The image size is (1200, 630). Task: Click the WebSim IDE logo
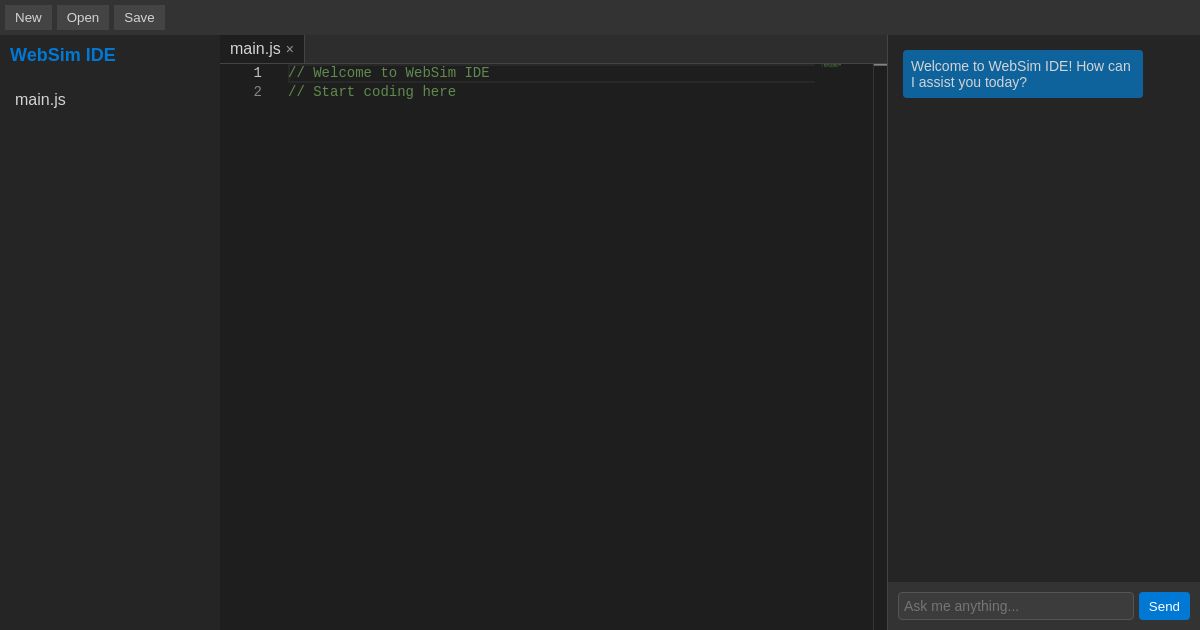pos(63,55)
